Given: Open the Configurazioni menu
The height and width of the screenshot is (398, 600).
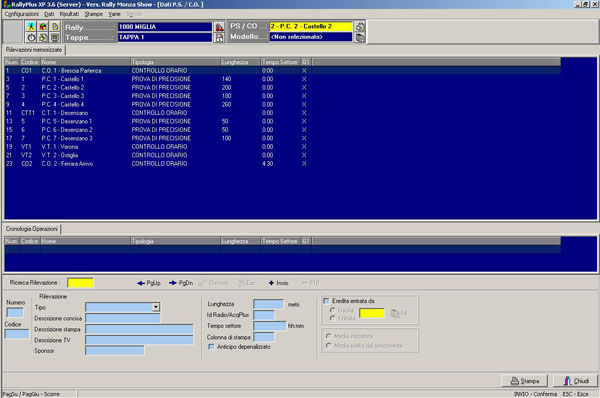Looking at the screenshot, I should point(21,14).
